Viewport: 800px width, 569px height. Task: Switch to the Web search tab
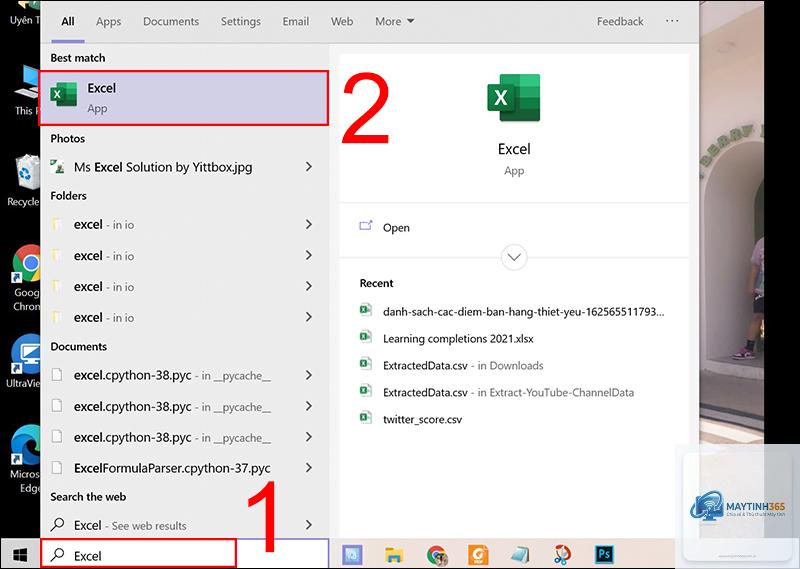[x=342, y=21]
